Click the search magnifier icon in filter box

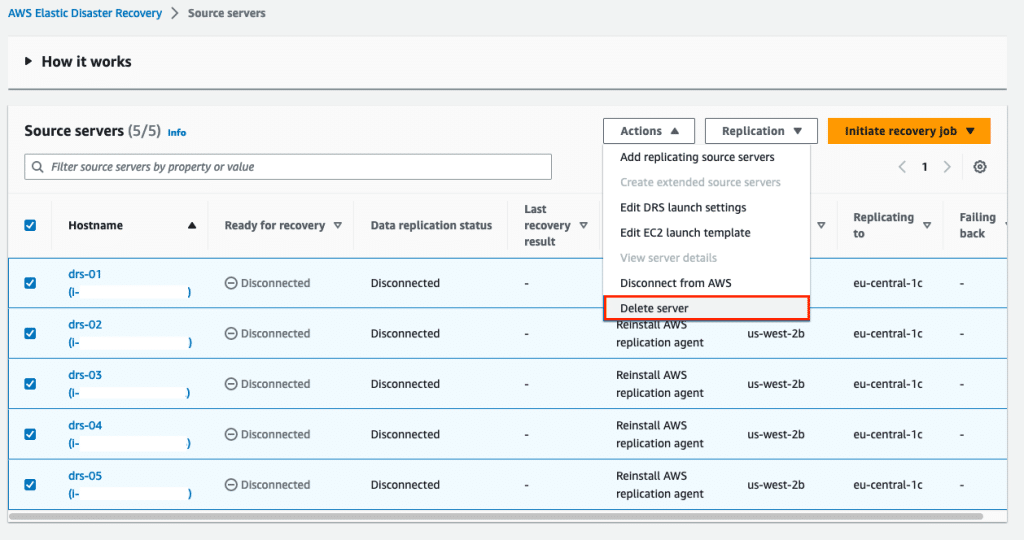tap(38, 167)
